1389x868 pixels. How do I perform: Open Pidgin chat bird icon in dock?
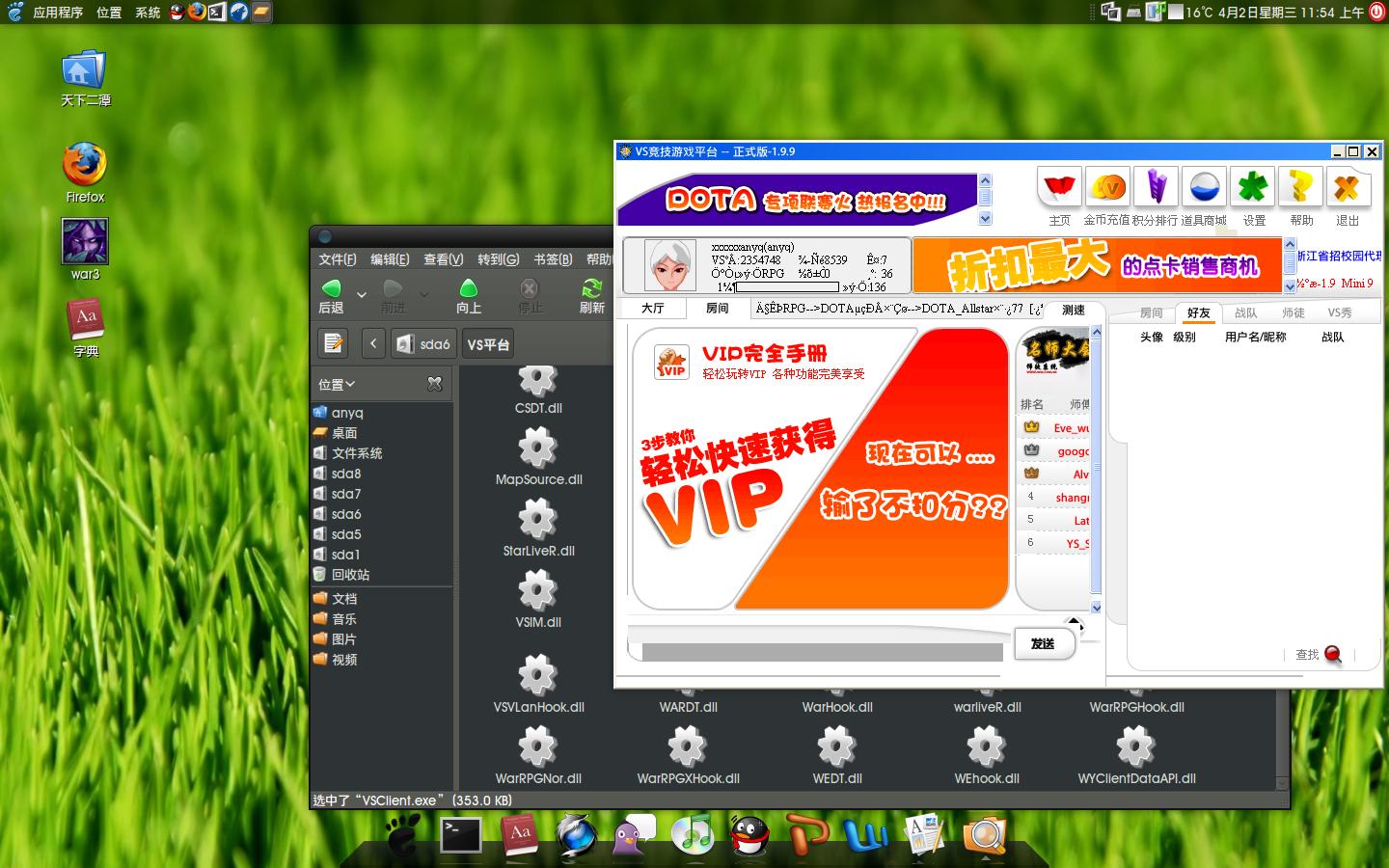pos(634,834)
